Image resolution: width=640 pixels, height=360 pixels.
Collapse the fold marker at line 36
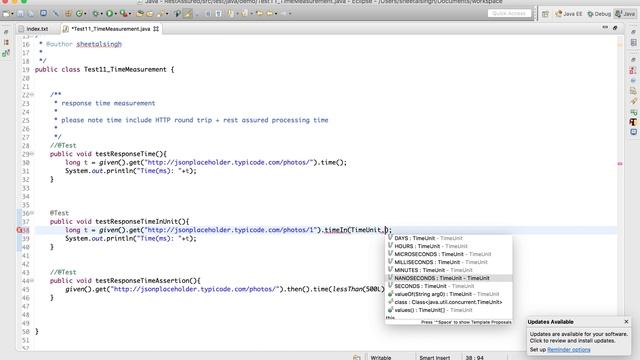pos(32,213)
